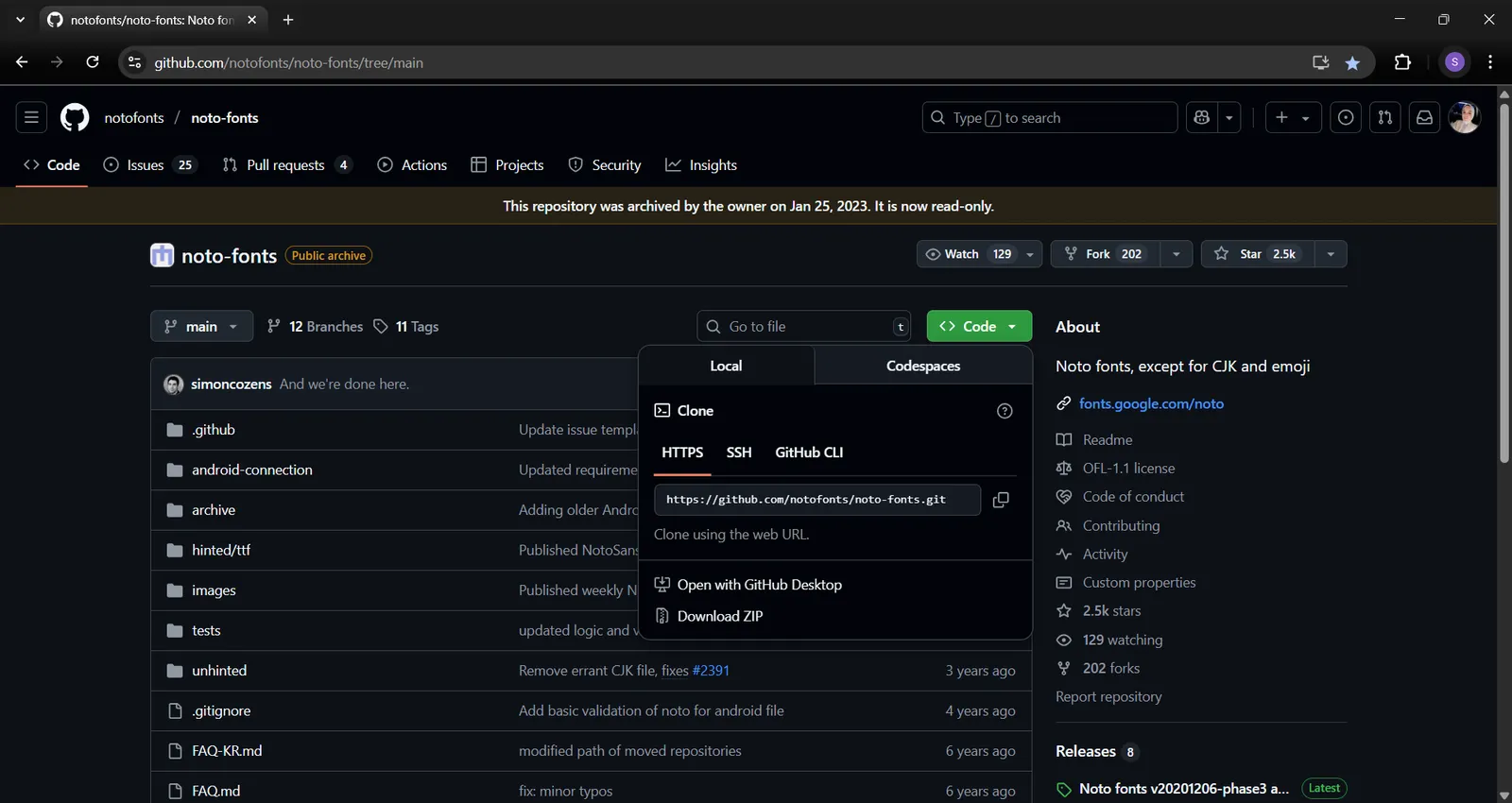Image resolution: width=1512 pixels, height=803 pixels.
Task: Open the GitHub hamburger navigation menu
Action: 31,117
